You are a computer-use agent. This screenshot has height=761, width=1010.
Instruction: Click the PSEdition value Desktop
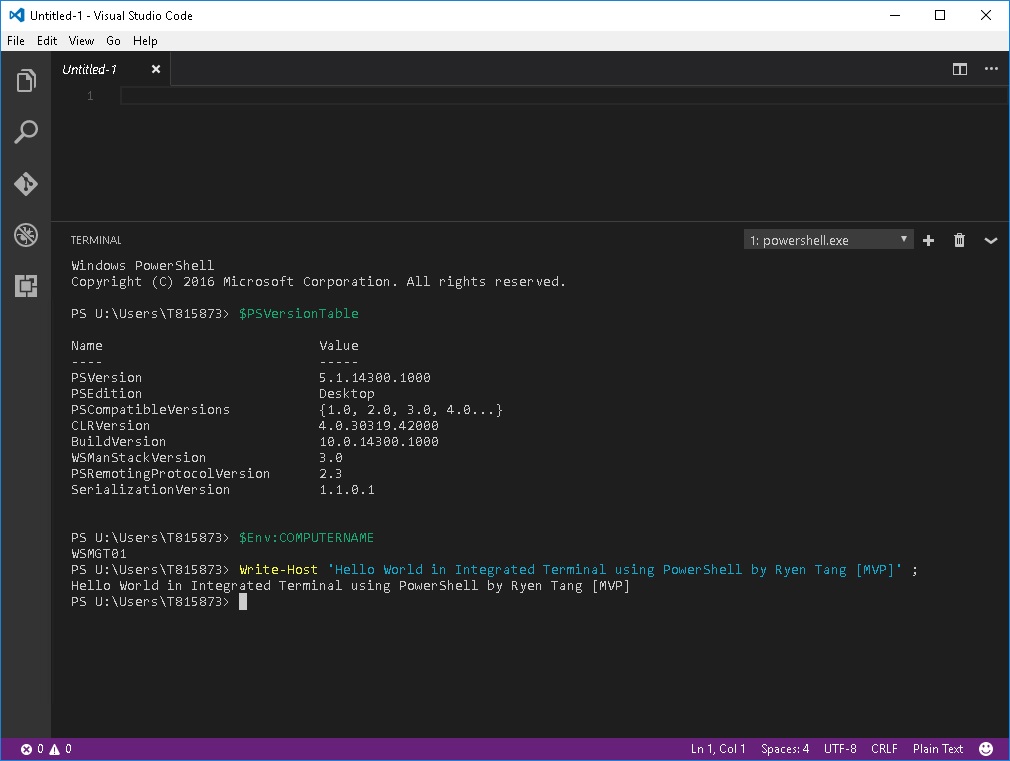tap(347, 394)
